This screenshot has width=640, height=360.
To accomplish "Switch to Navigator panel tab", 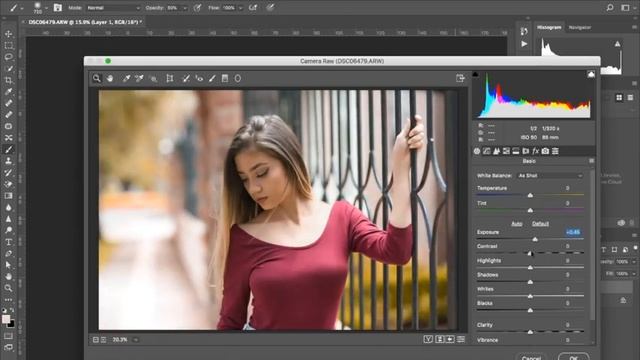I will [580, 27].
